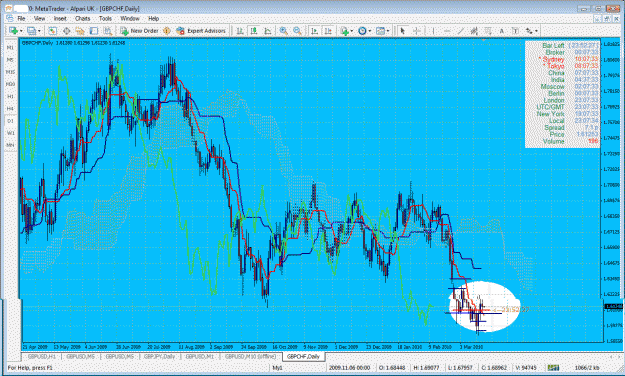Switch chart to Line Chart mode
The width and height of the screenshot is (625, 376).
point(267,31)
